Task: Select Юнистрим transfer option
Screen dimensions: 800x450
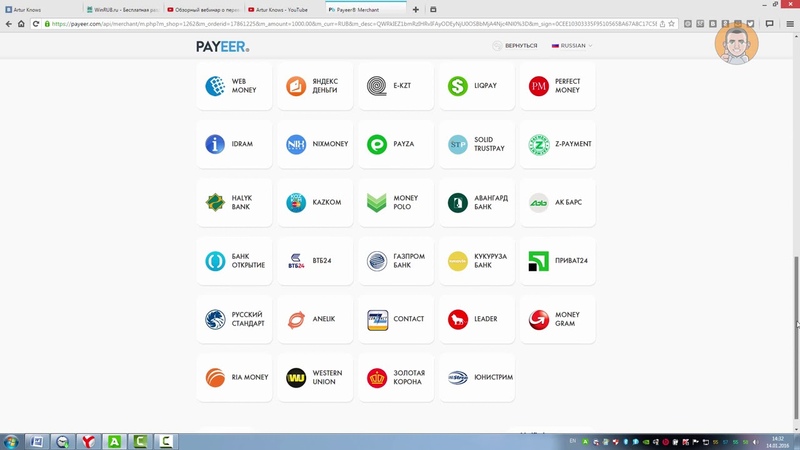Action: 477,378
